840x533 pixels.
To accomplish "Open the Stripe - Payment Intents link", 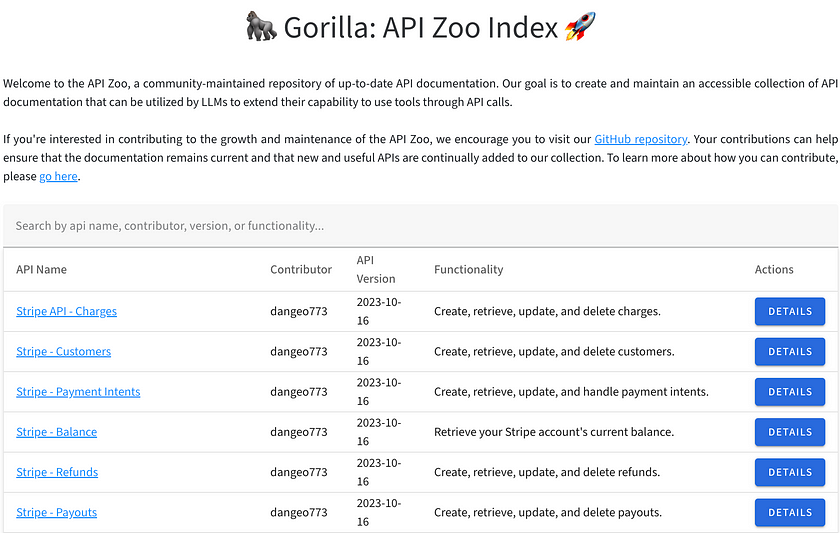I will (x=78, y=392).
